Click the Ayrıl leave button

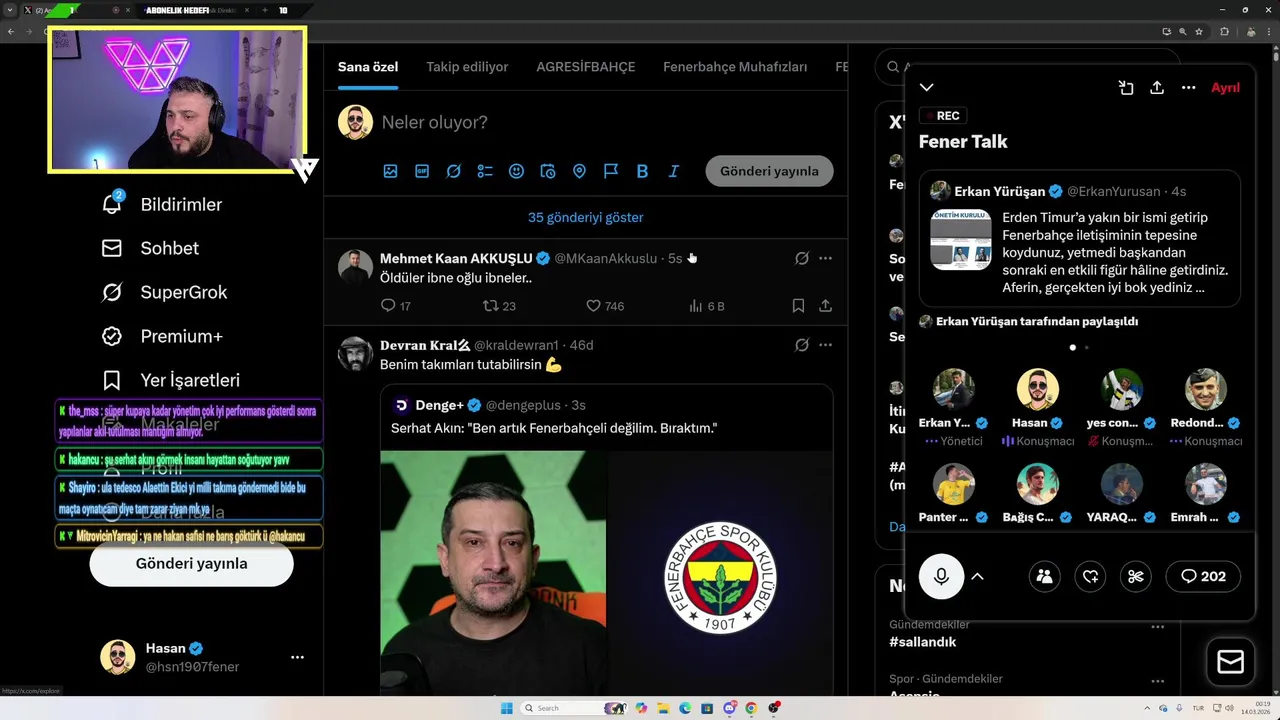pos(1225,88)
